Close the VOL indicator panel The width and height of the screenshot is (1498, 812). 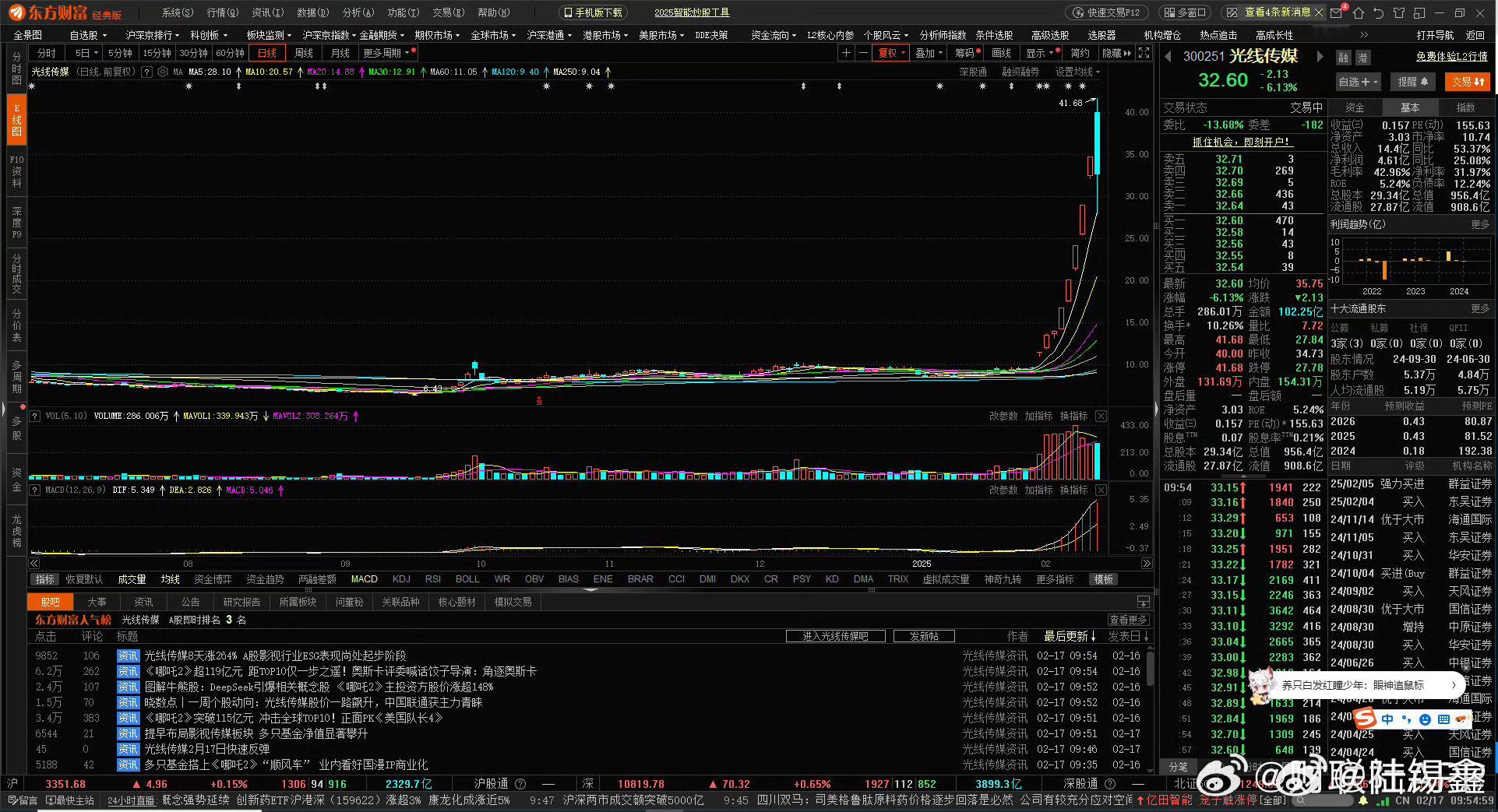(x=1101, y=417)
